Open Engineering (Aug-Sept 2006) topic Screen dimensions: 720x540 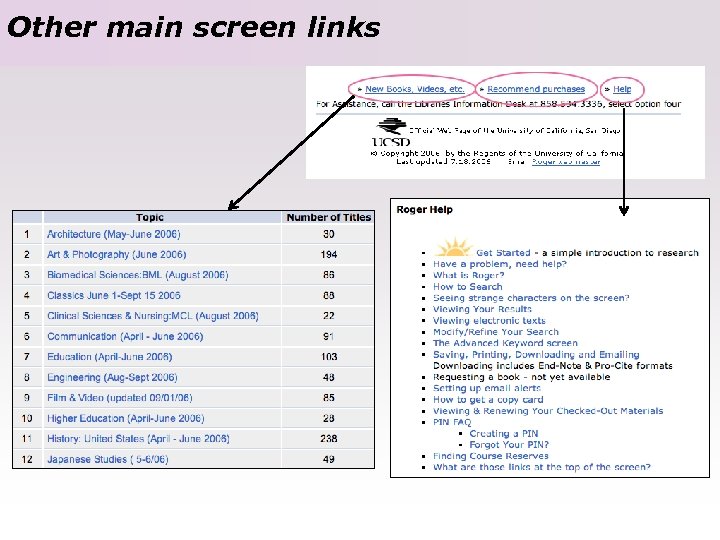pos(112,377)
